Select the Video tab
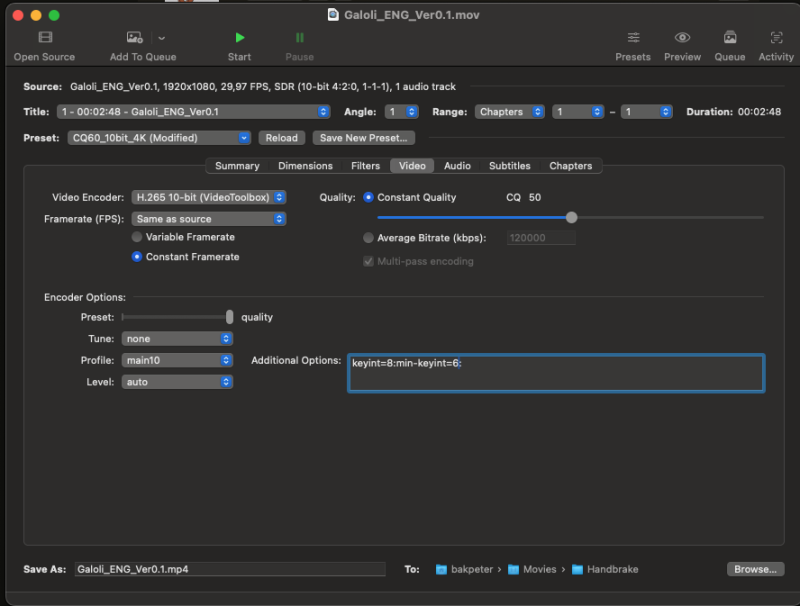Image resolution: width=800 pixels, height=606 pixels. pyautogui.click(x=412, y=166)
